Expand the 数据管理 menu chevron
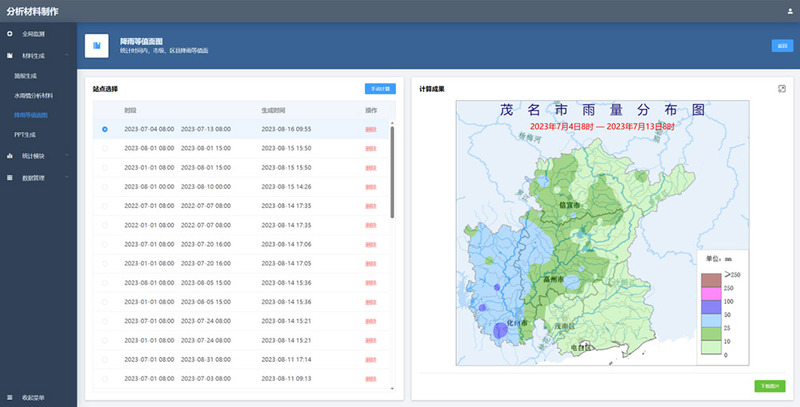Image resolution: width=800 pixels, height=407 pixels. pos(67,177)
